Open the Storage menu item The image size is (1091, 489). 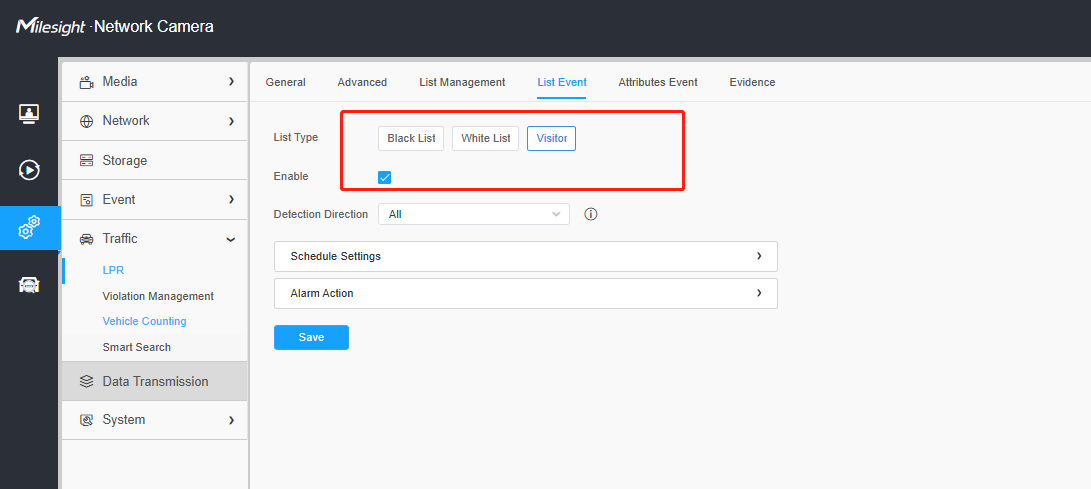[154, 161]
